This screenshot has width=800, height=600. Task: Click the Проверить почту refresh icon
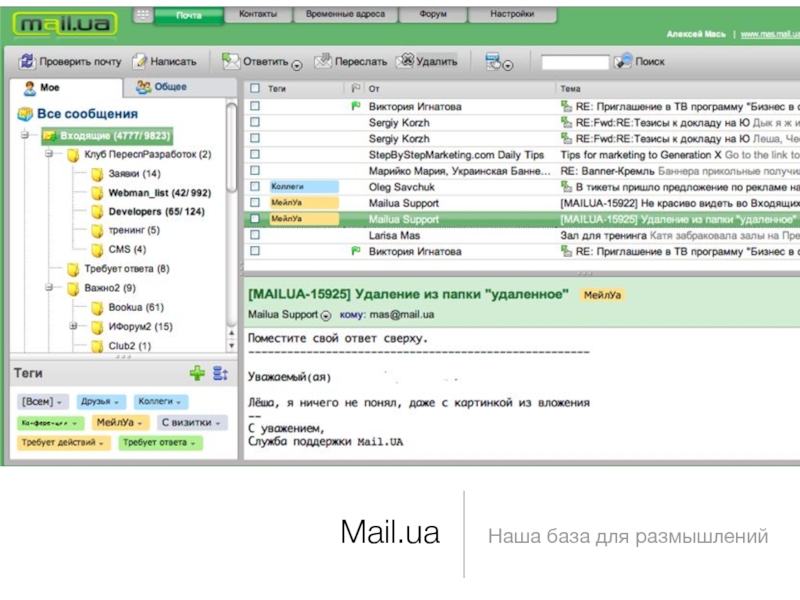click(26, 61)
